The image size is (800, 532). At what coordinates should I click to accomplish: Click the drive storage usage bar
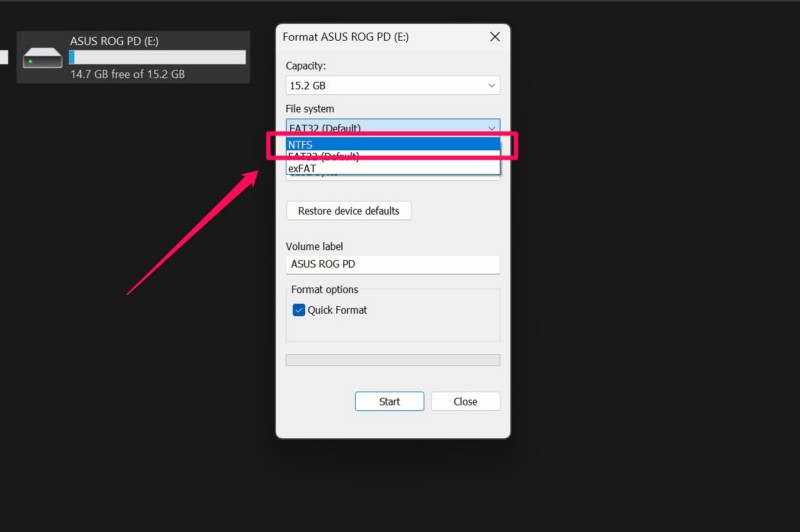pos(157,58)
